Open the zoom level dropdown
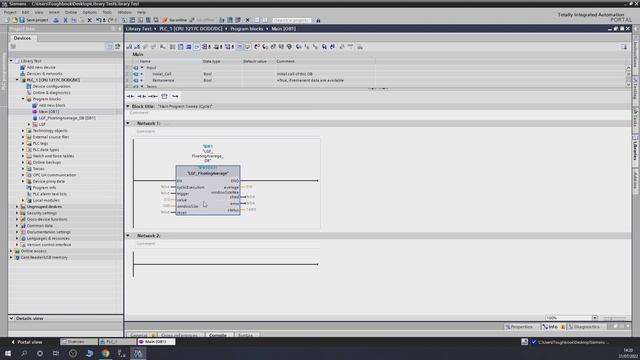Viewport: 640px width, 360px height. point(595,318)
